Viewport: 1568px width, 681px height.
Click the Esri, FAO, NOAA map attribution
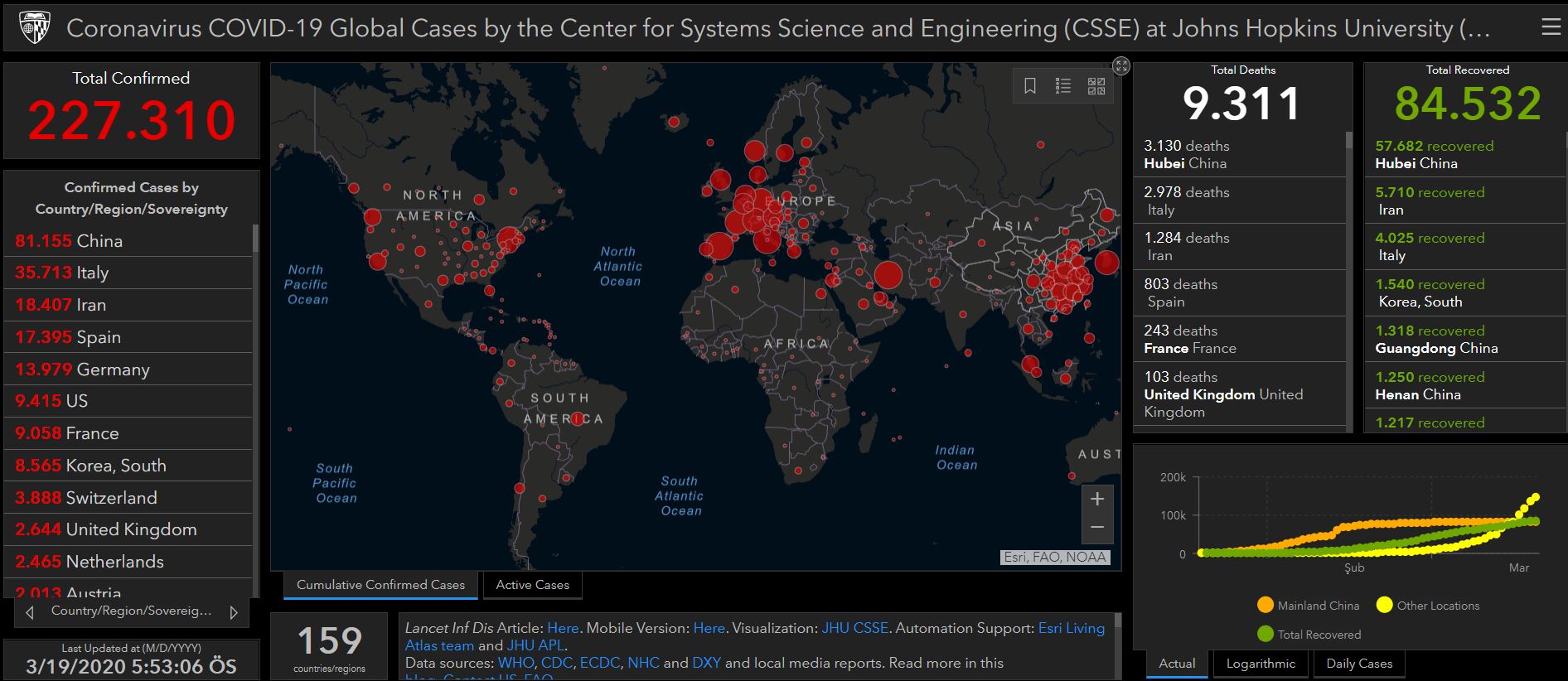1055,558
